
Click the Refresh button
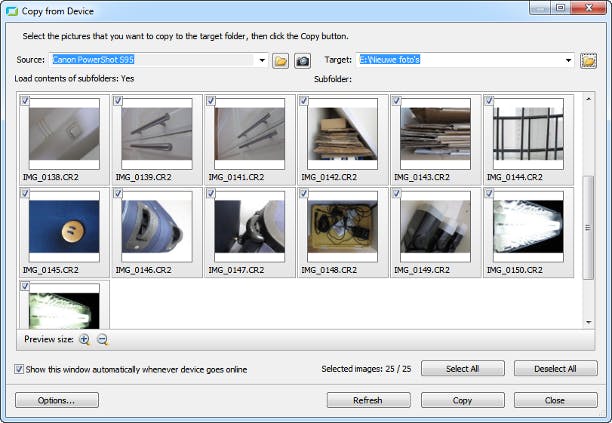click(368, 400)
